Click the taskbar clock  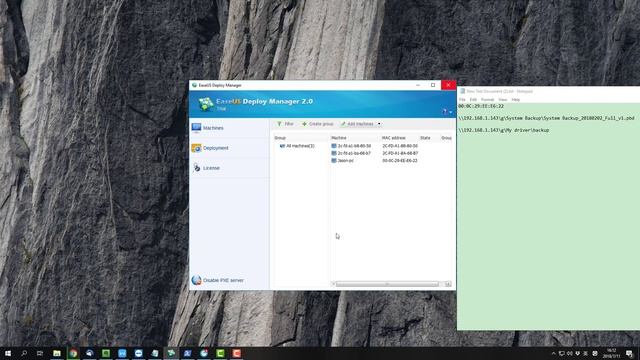611,353
